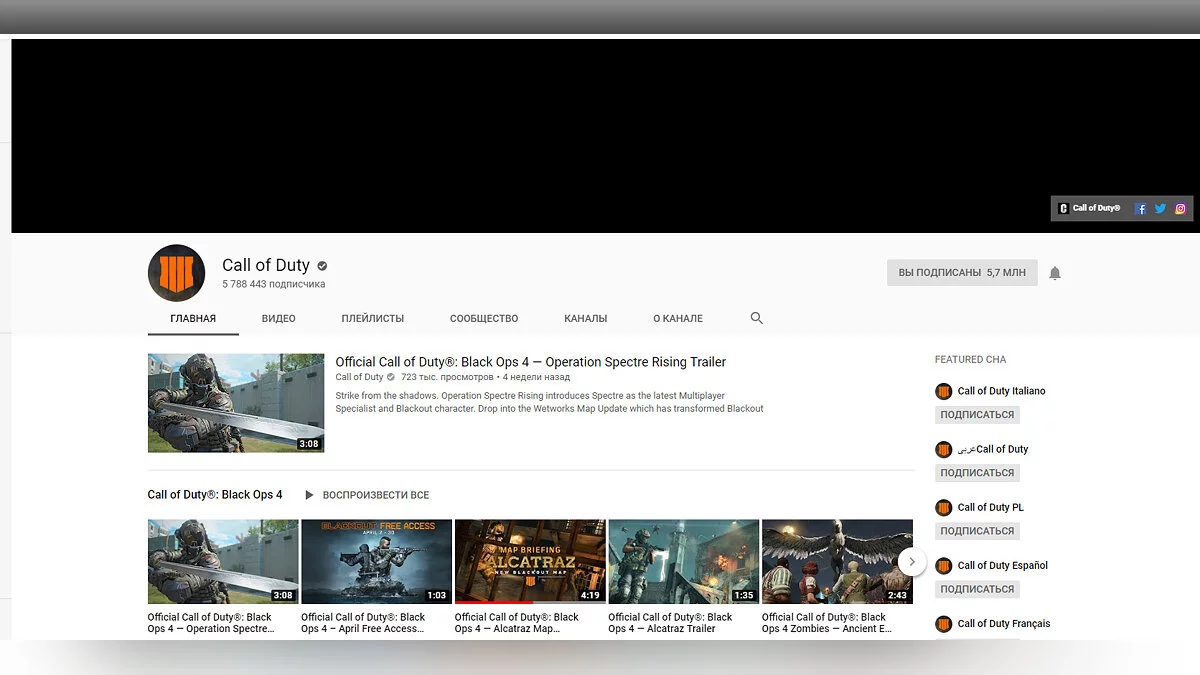
Task: Open the Twitter link icon on banner
Action: [1160, 209]
